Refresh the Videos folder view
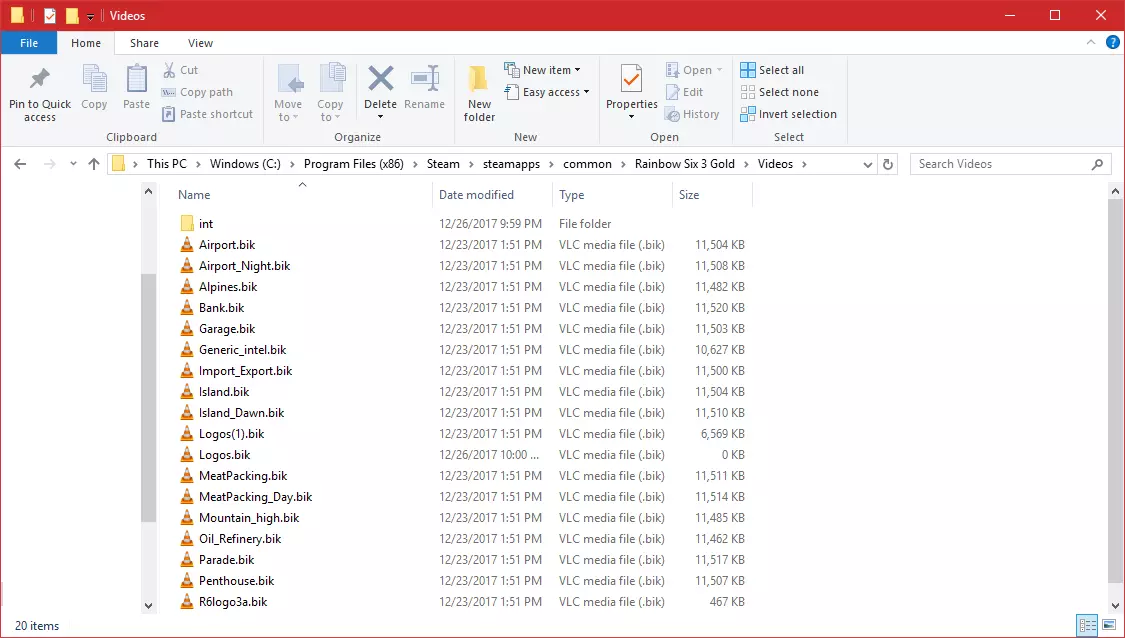The height and width of the screenshot is (638, 1125). (x=889, y=164)
